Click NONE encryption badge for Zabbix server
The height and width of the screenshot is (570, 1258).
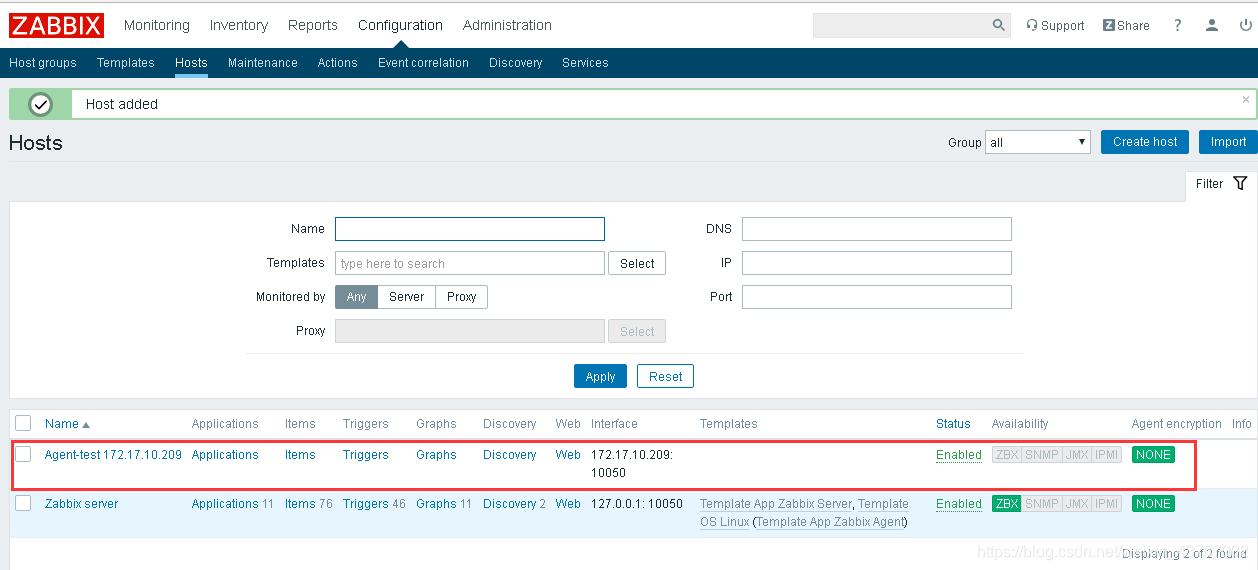pos(1153,504)
